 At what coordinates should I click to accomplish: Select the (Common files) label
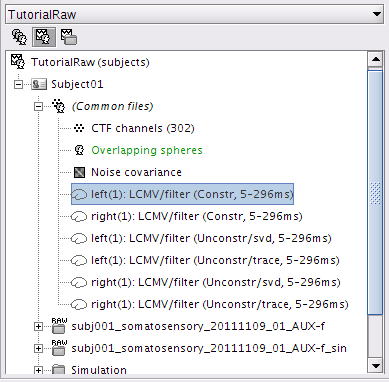[113, 106]
